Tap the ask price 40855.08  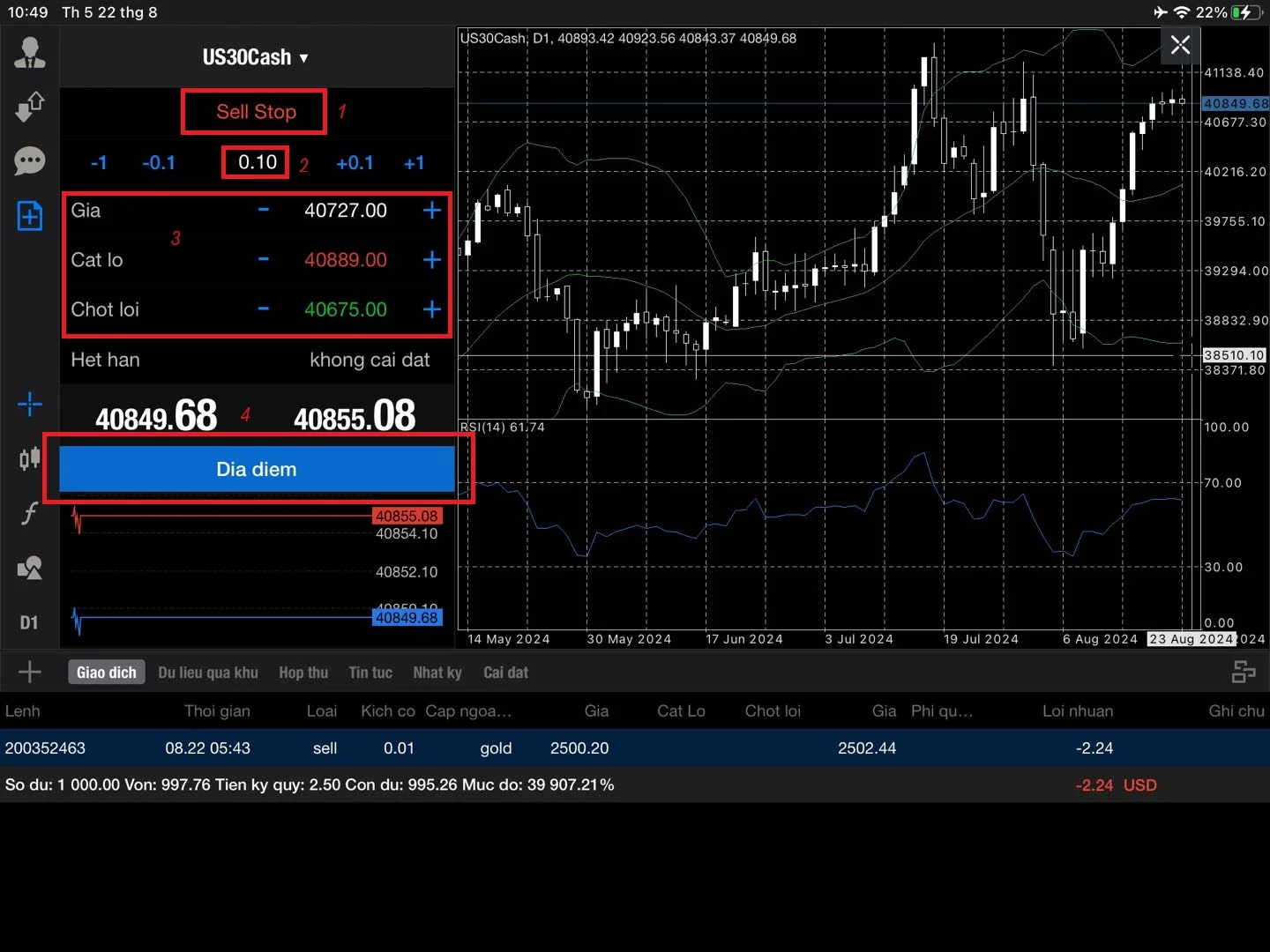(x=355, y=415)
